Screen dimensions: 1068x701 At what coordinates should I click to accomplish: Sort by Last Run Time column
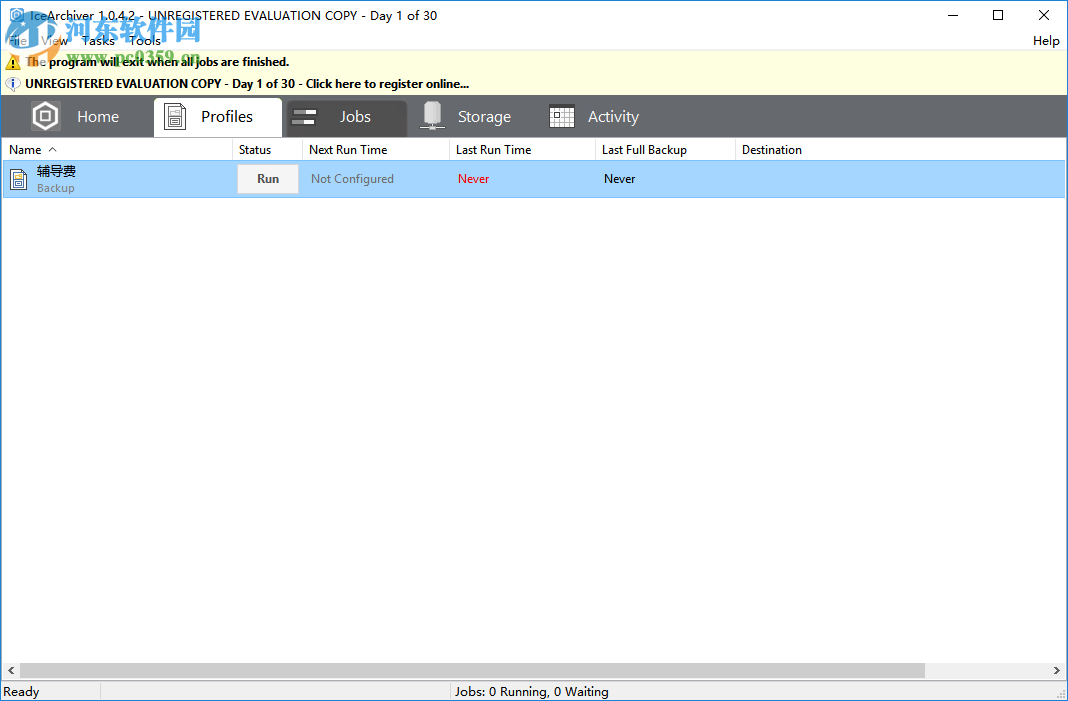pos(522,150)
